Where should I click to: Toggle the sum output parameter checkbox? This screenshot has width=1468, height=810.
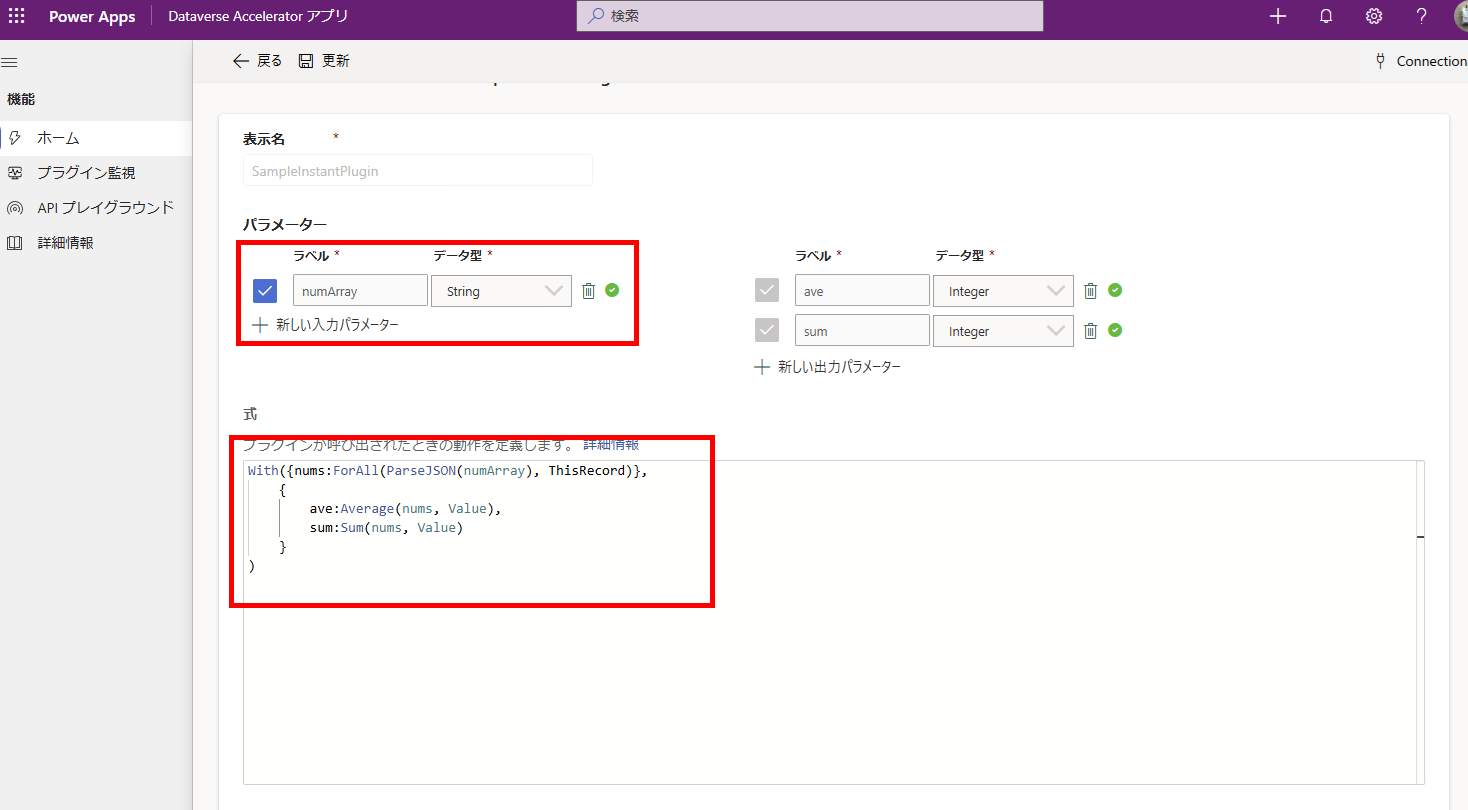(x=767, y=331)
